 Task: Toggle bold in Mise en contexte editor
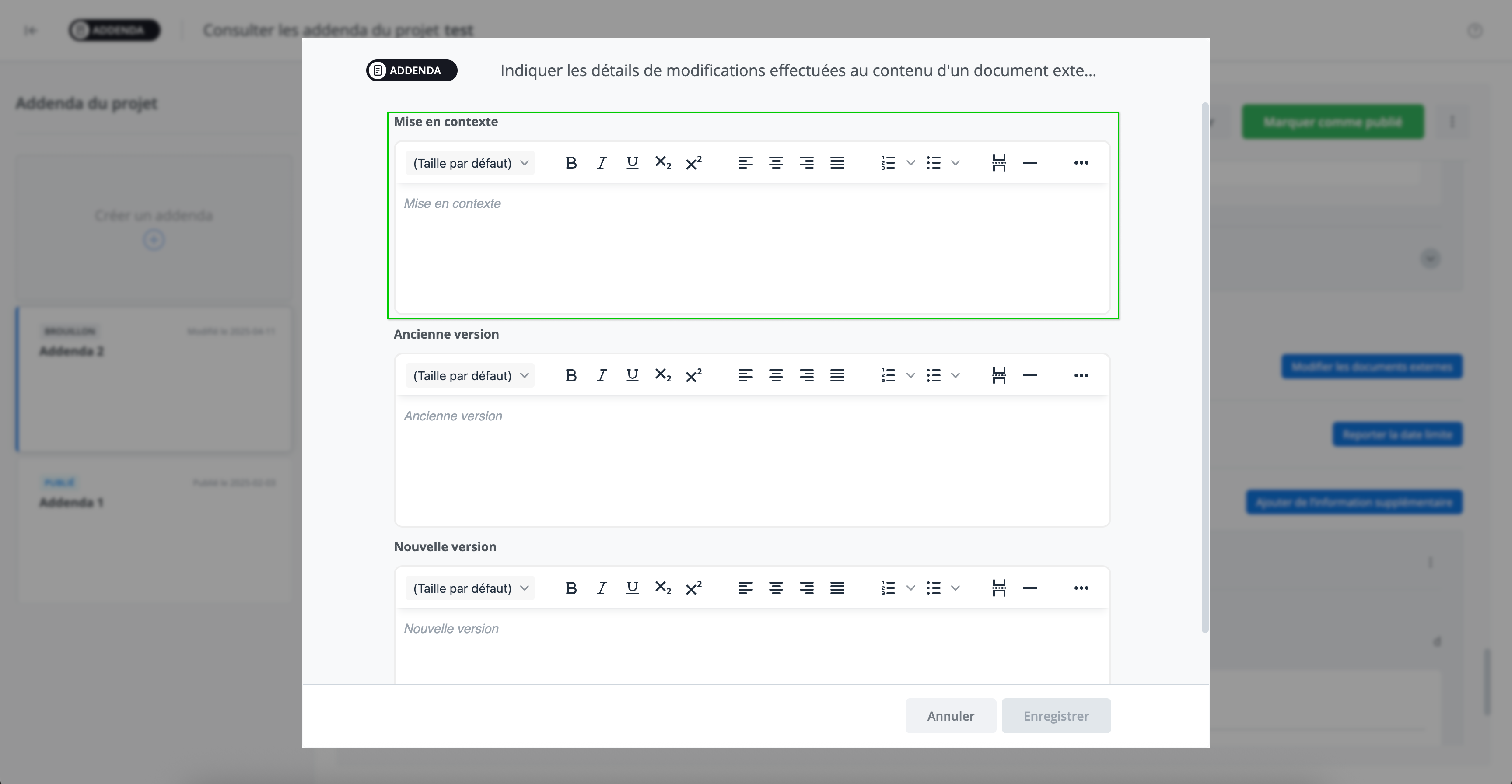(x=570, y=163)
